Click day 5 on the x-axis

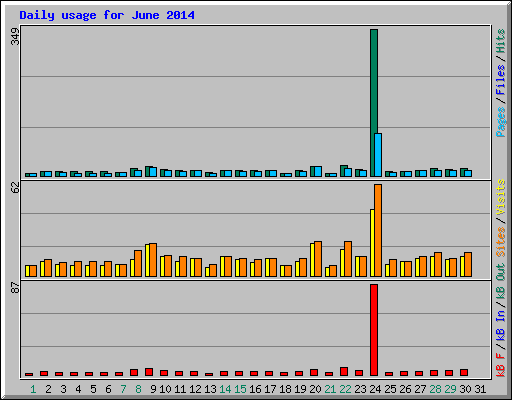tap(93, 389)
